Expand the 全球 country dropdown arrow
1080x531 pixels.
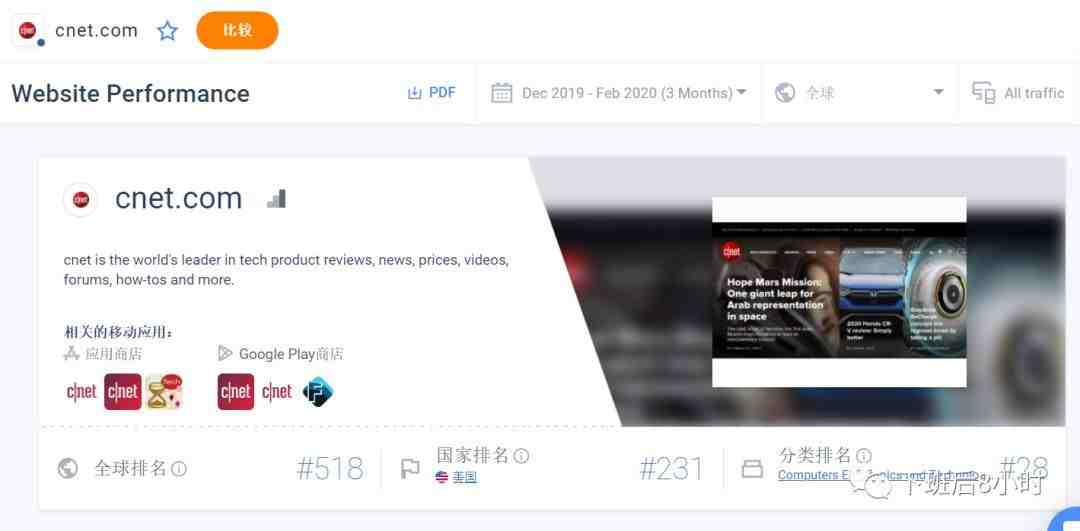point(938,92)
